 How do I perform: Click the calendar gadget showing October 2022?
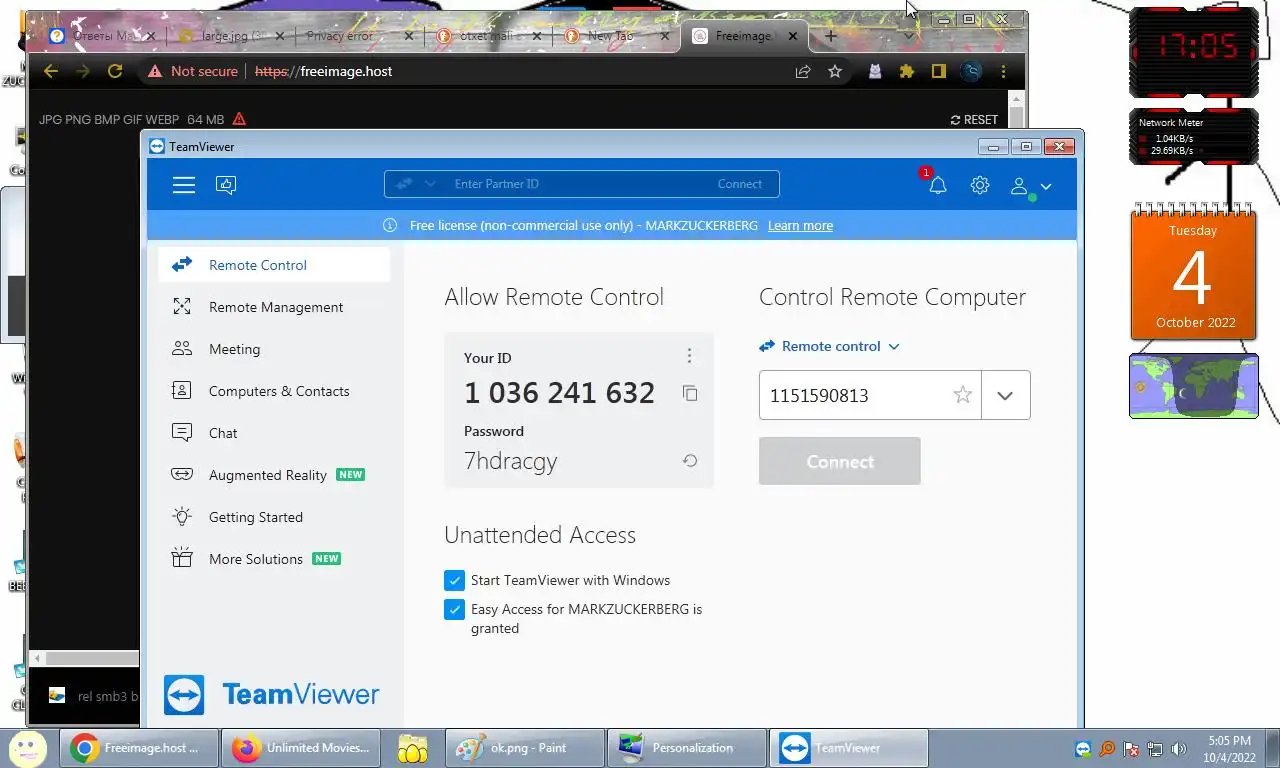(1194, 271)
